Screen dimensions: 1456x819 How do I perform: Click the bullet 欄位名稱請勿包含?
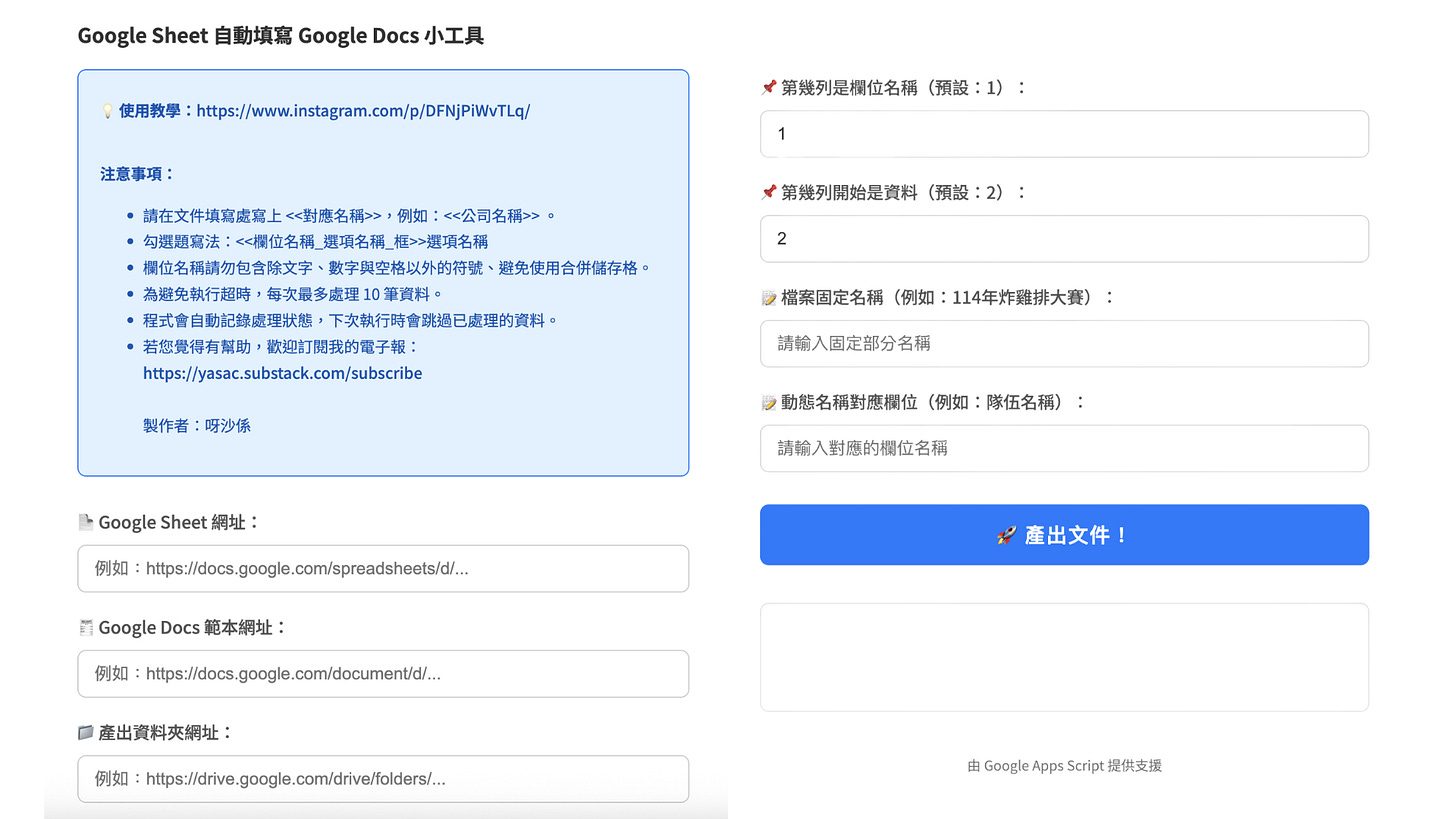pos(397,268)
